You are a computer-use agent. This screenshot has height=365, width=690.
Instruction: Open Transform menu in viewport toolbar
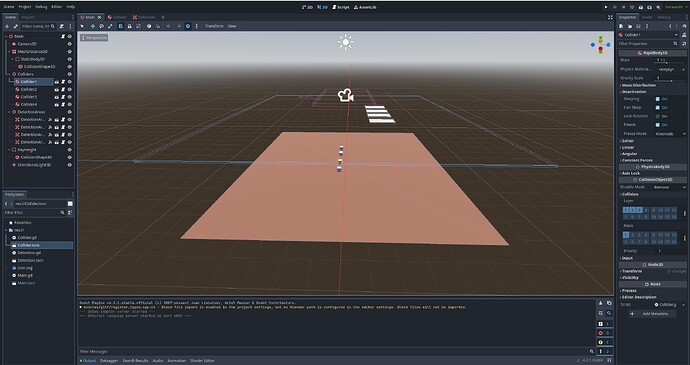pyautogui.click(x=214, y=26)
